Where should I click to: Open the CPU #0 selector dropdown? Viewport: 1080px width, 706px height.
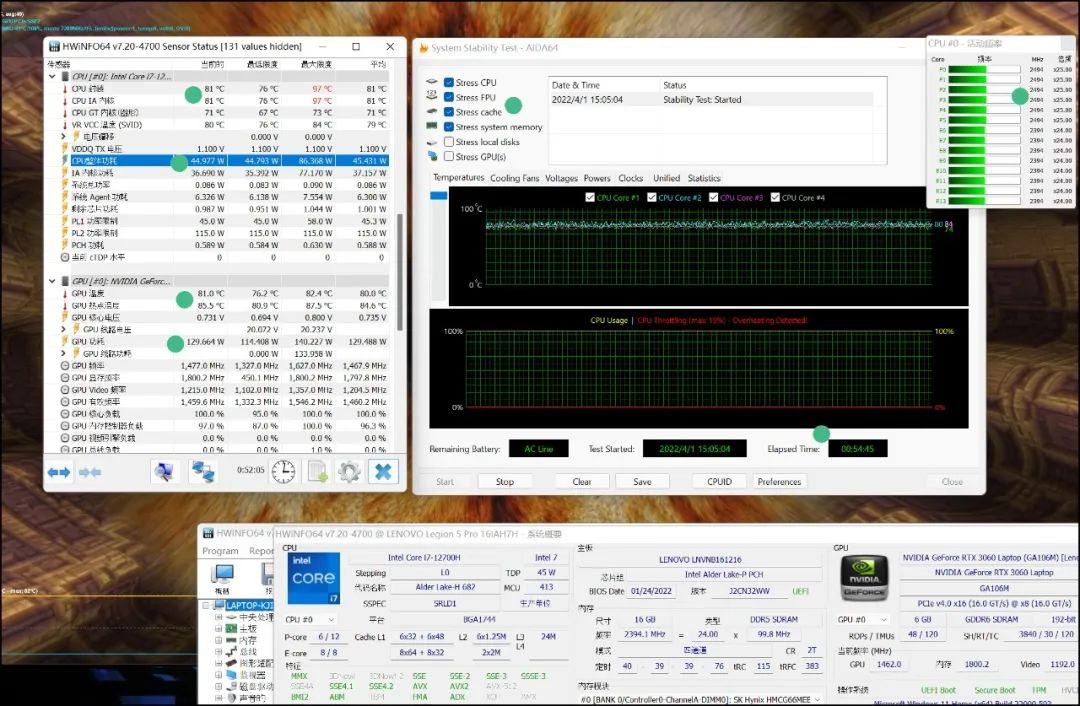coord(310,619)
